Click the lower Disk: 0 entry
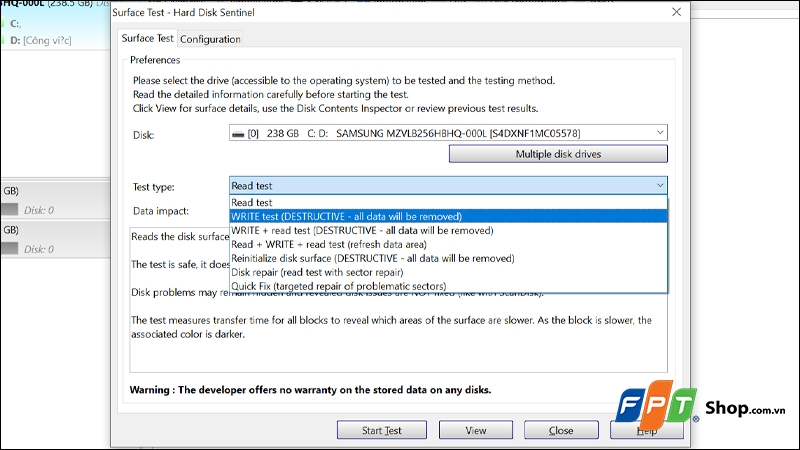This screenshot has height=450, width=800. [39, 249]
